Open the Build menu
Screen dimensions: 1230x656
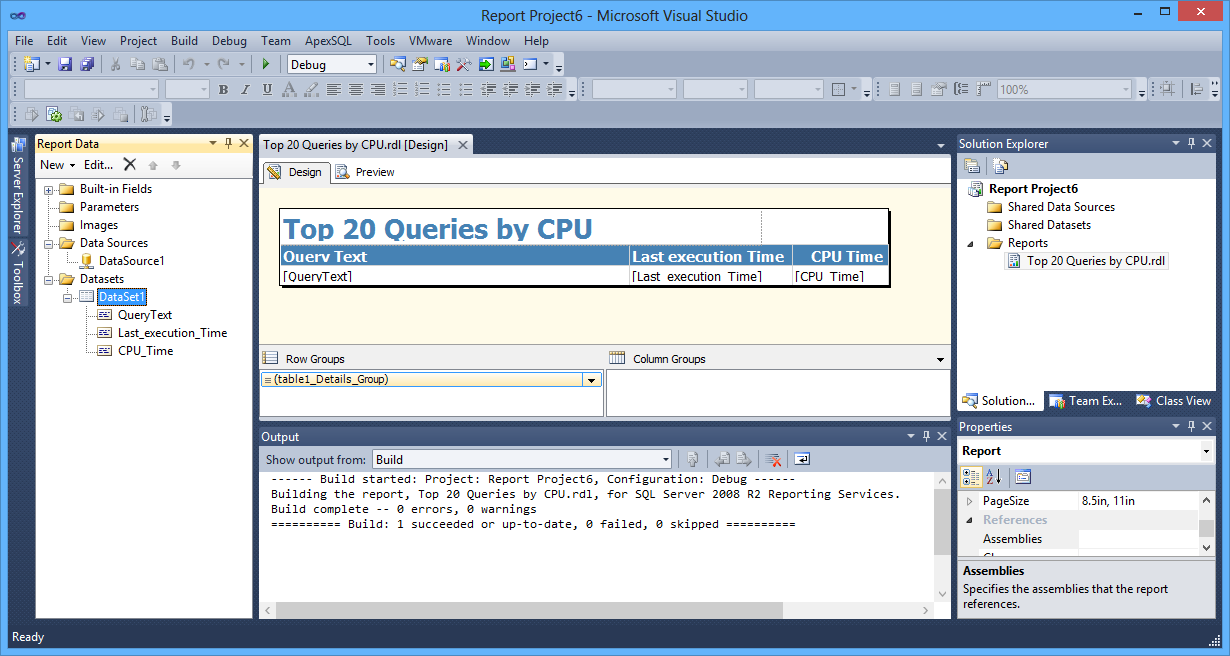[184, 41]
